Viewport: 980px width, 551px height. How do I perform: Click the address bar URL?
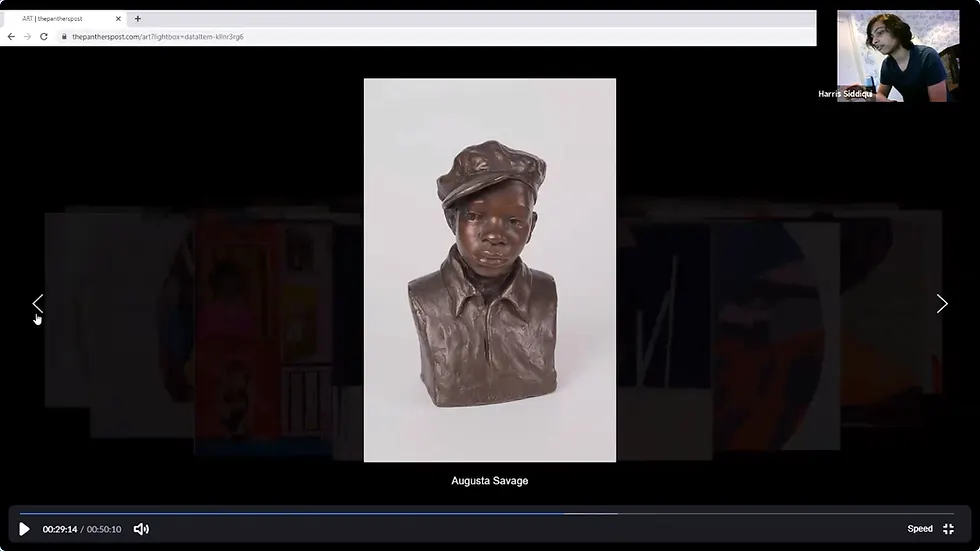coord(158,37)
